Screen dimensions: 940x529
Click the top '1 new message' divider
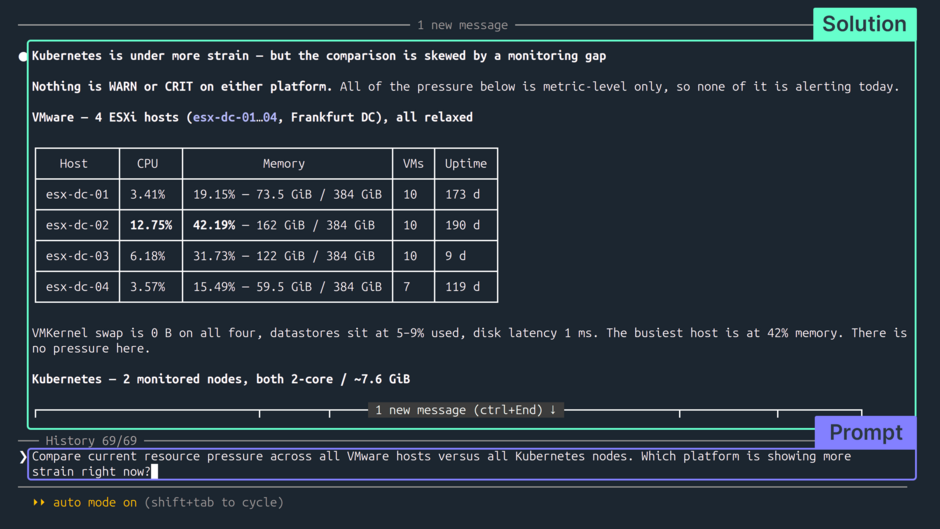pyautogui.click(x=462, y=25)
